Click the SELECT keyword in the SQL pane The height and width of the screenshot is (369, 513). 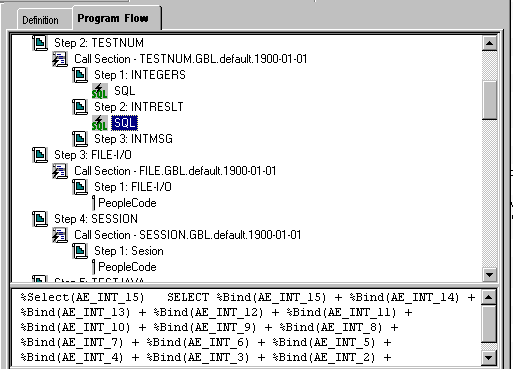coord(188,297)
